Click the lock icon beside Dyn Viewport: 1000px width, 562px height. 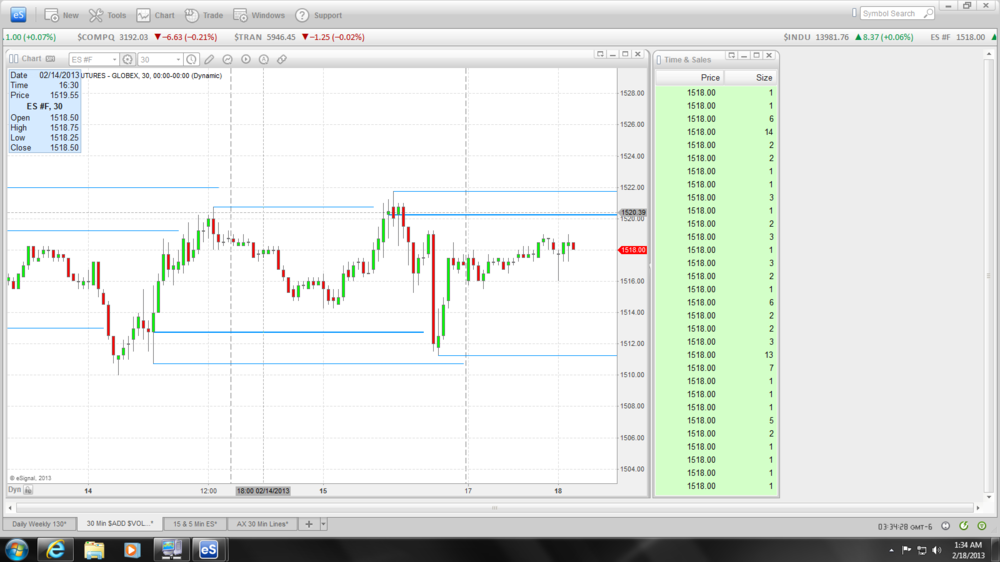coord(28,490)
